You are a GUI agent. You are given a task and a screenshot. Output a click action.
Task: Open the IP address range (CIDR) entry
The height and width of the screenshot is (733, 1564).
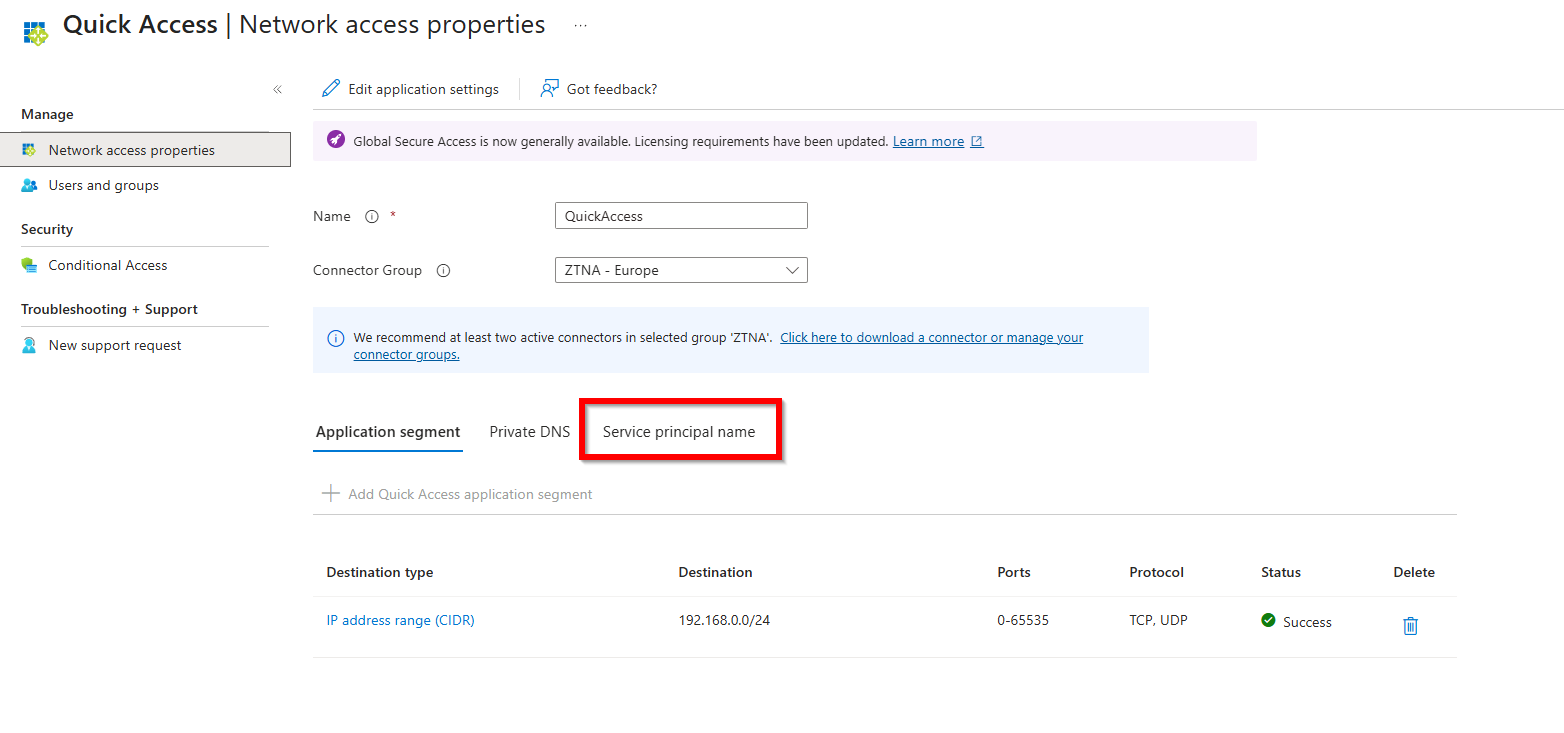(x=400, y=620)
